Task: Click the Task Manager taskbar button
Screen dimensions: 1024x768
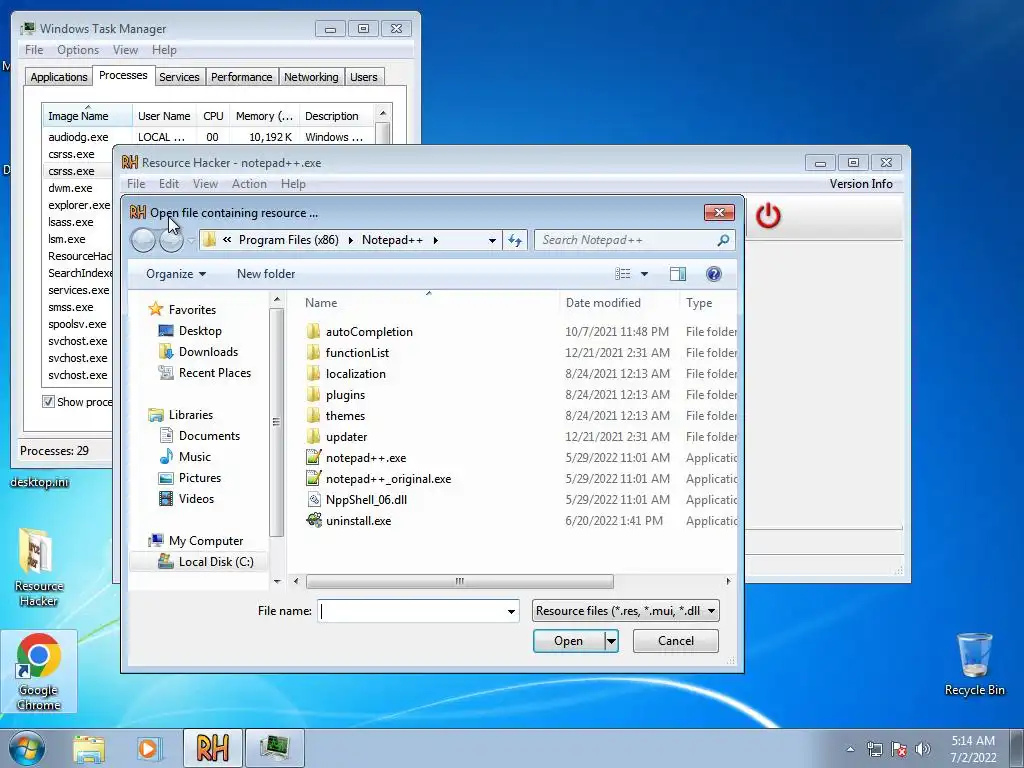Action: [x=274, y=748]
